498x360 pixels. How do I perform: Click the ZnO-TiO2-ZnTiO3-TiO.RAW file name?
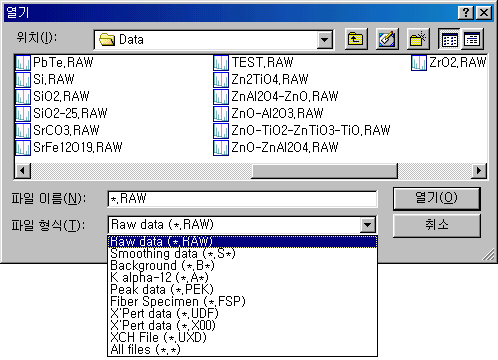(x=311, y=130)
